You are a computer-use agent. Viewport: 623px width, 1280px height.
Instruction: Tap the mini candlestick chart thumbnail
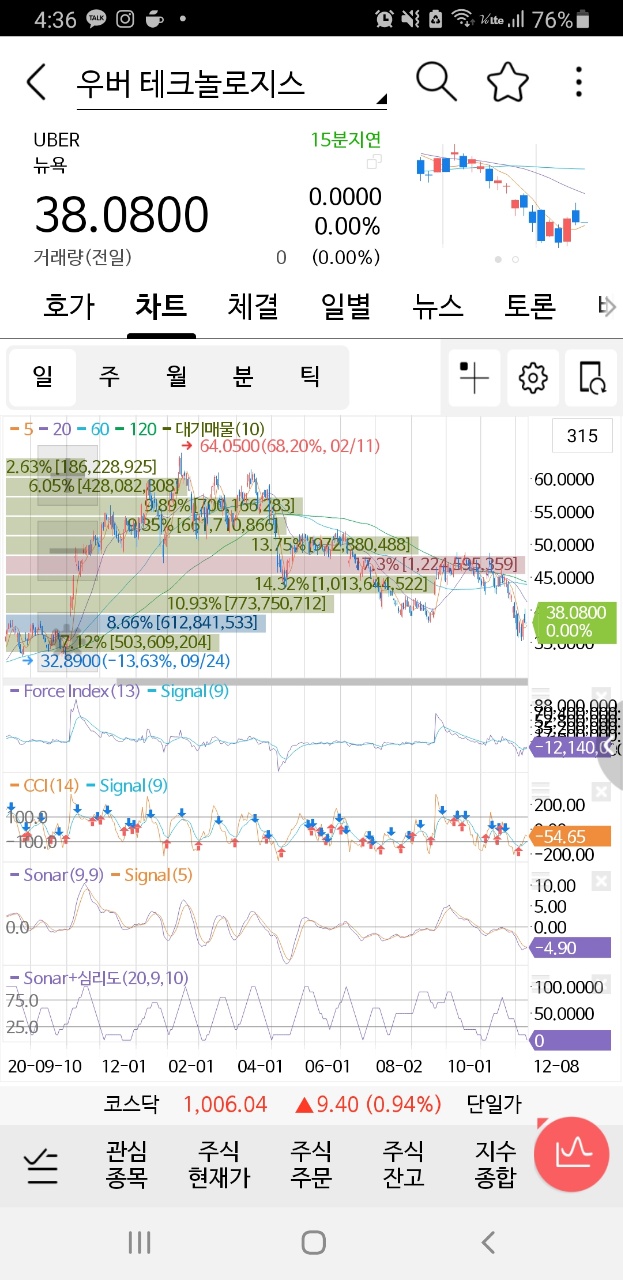coord(501,196)
